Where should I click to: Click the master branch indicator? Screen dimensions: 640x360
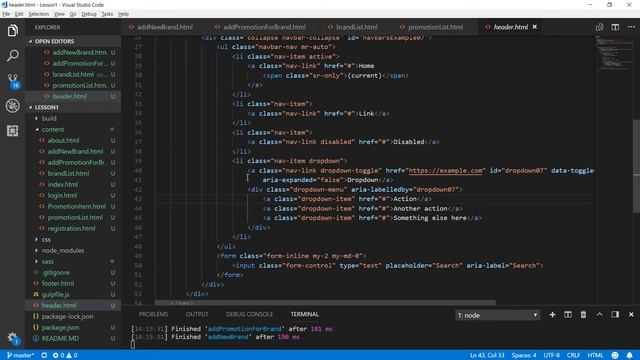(x=20, y=355)
